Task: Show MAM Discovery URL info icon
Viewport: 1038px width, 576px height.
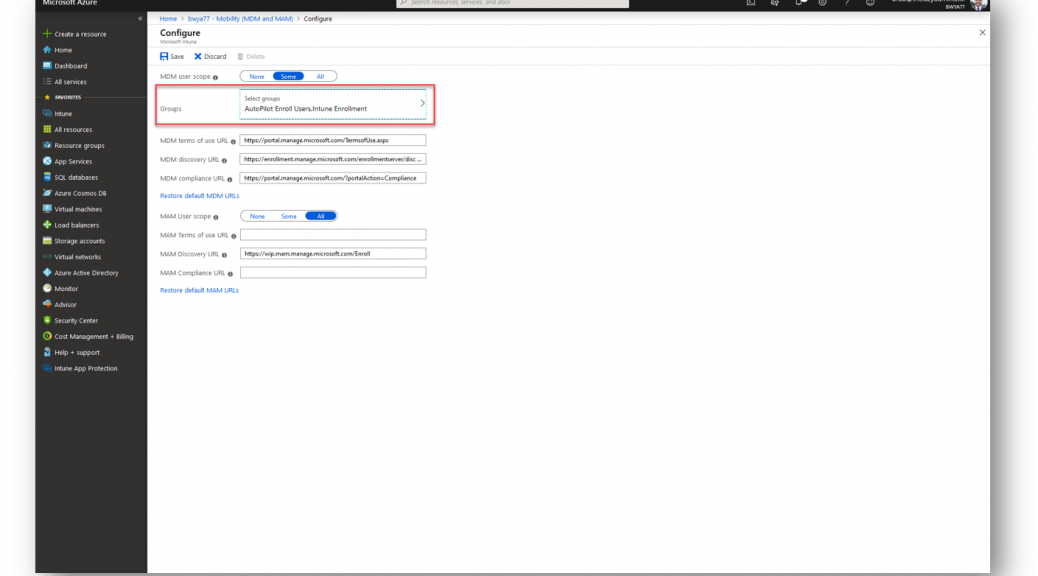Action: 224,255
